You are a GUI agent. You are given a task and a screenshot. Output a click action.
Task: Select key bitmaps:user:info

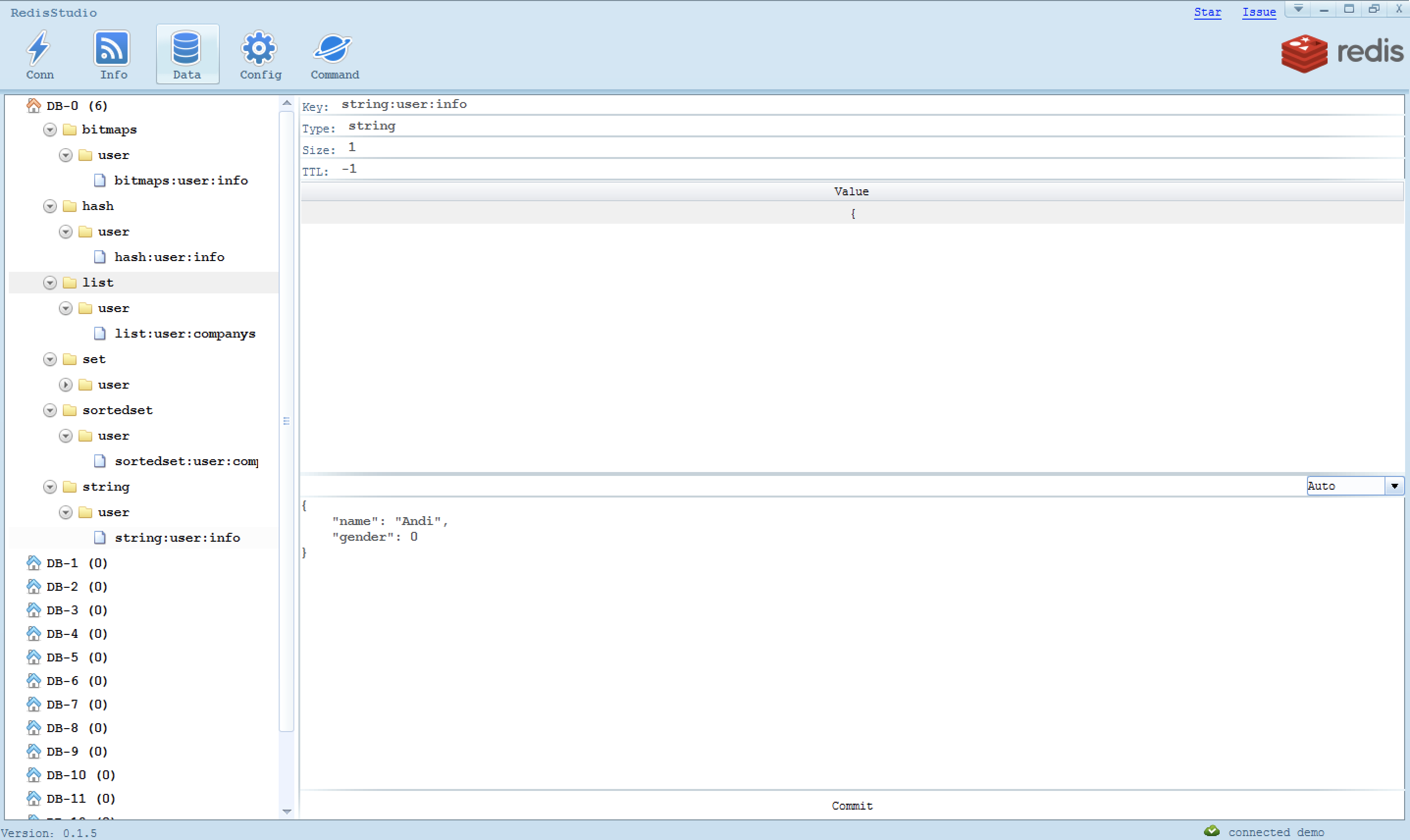coord(181,181)
